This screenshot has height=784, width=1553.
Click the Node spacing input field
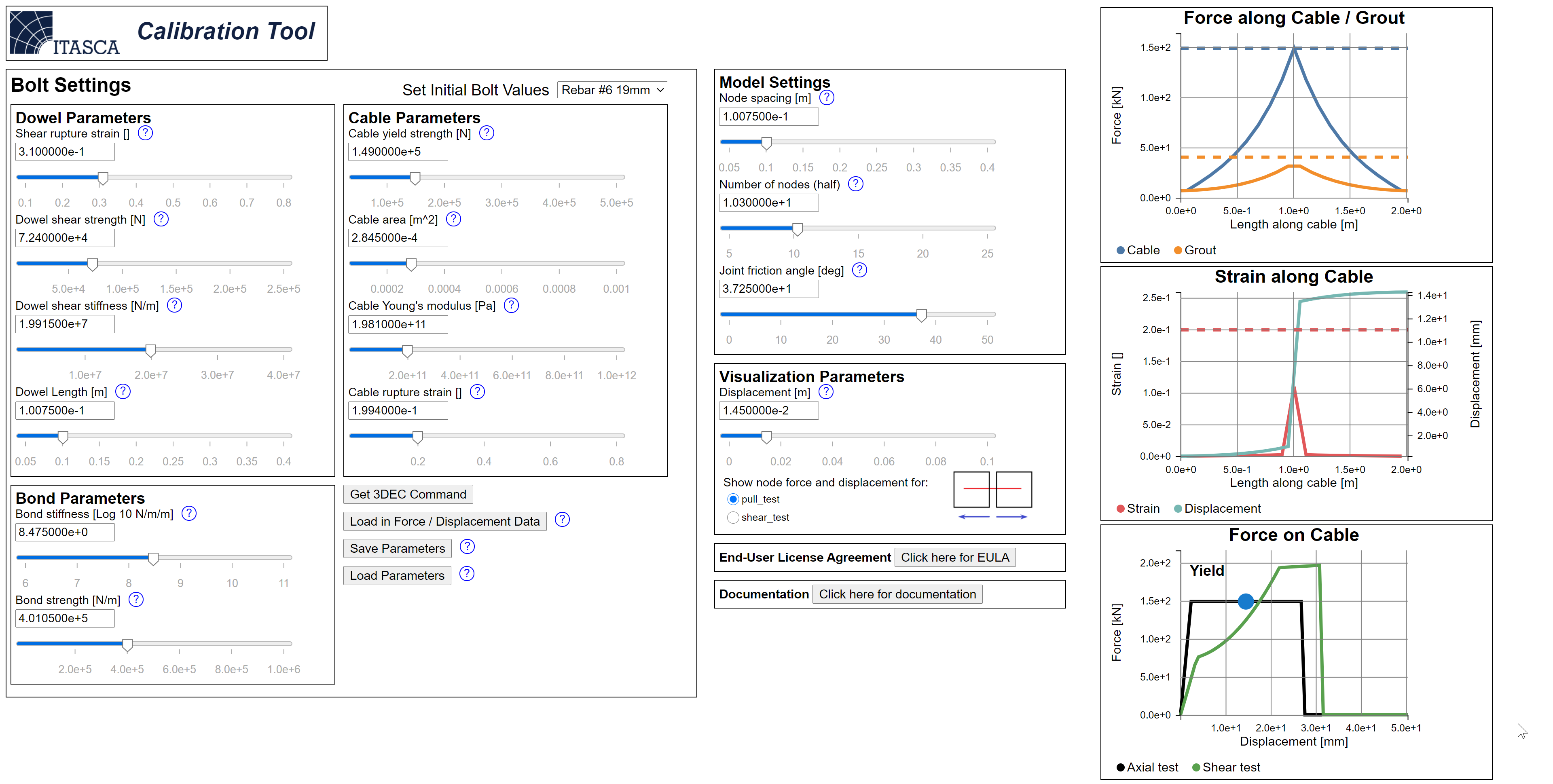coord(769,116)
